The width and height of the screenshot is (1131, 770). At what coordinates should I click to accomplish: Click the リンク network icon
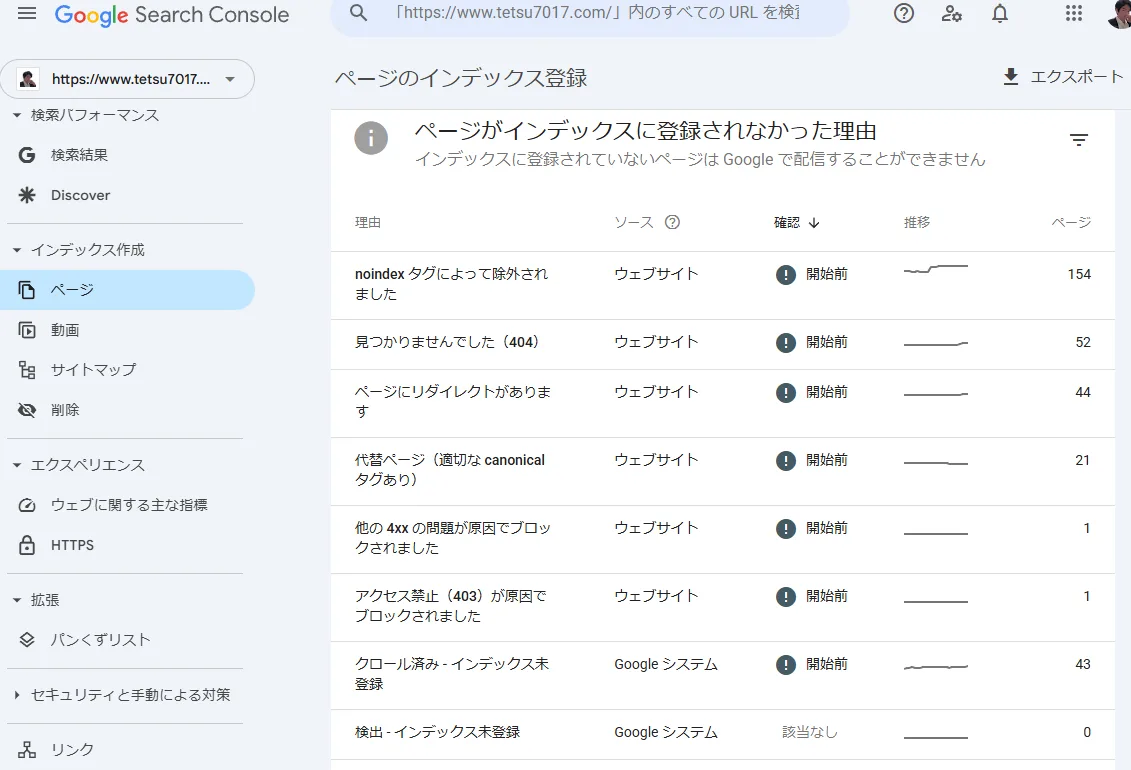coord(27,750)
